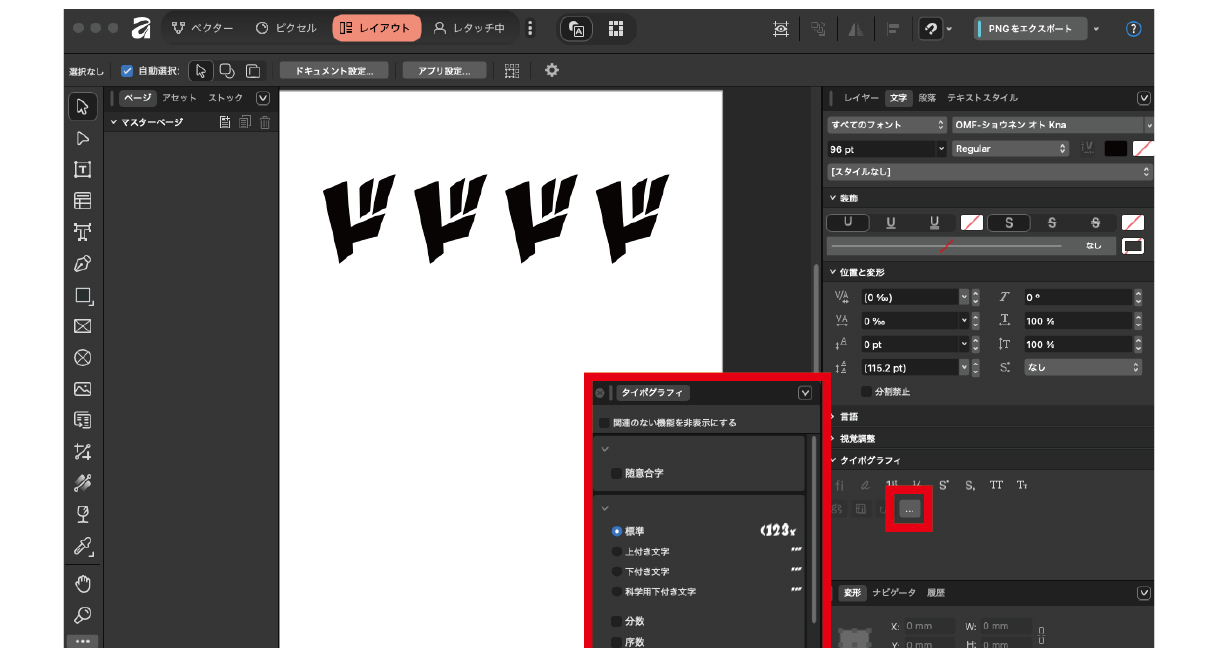Open more typography options with ... button

908,510
